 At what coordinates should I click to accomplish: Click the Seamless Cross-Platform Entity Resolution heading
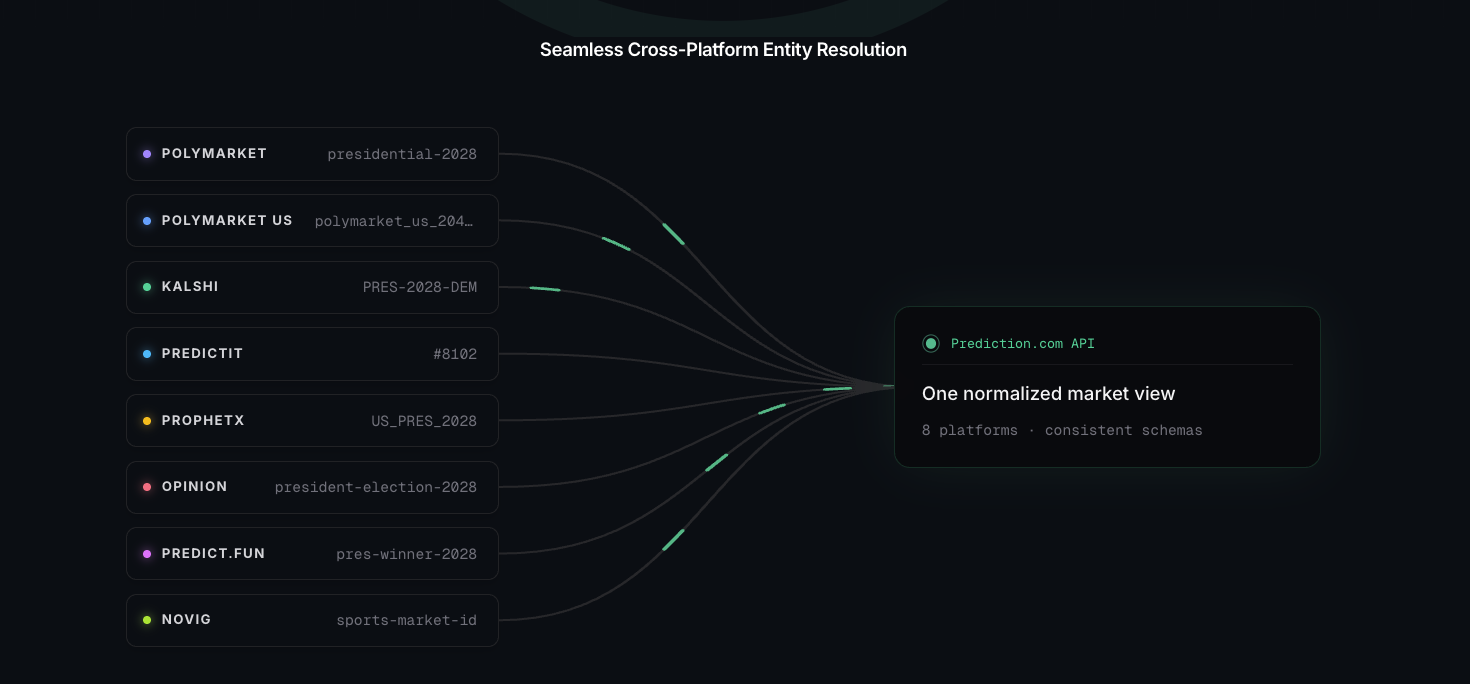723,50
